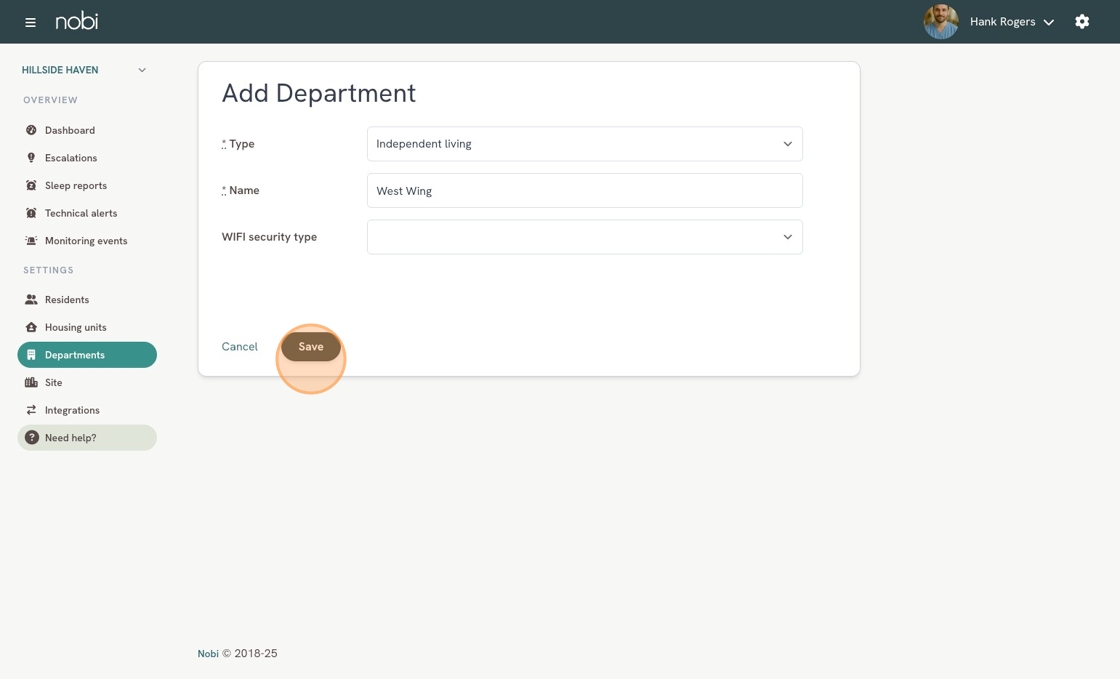This screenshot has height=679, width=1120.
Task: Open Monitoring events page
Action: (87, 241)
